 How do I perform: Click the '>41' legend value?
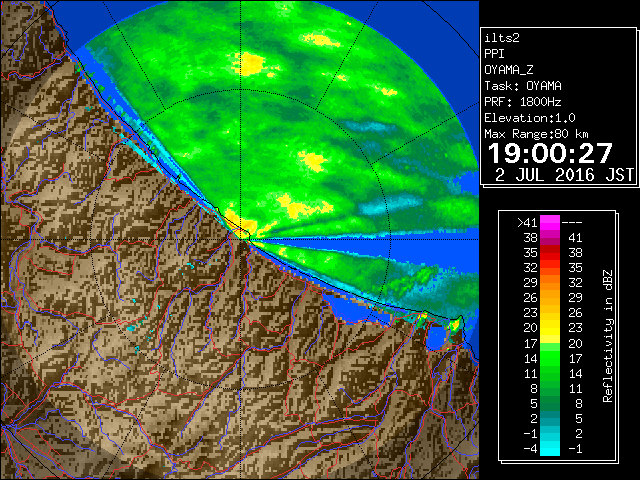pyautogui.click(x=527, y=223)
